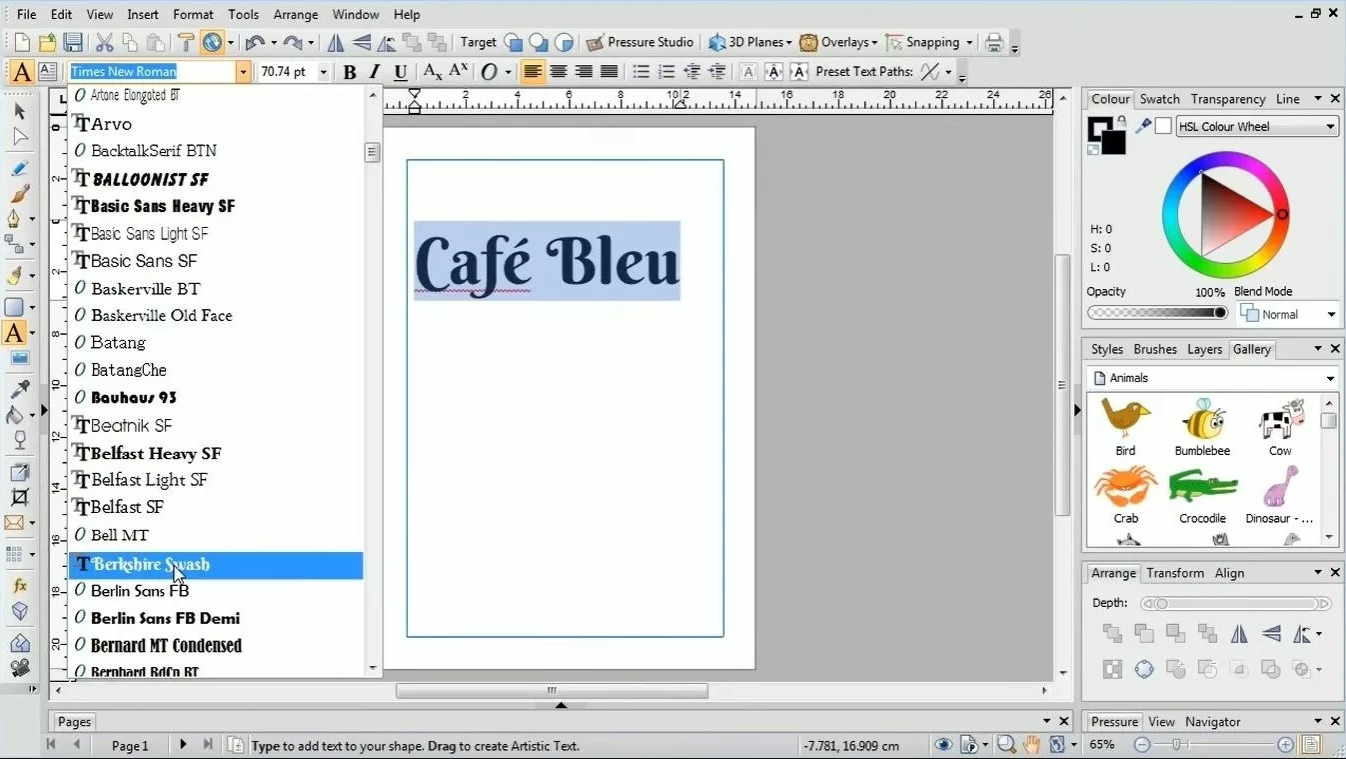Screen dimensions: 1346x759
Task: Set text alignment to Centre
Action: tap(558, 72)
